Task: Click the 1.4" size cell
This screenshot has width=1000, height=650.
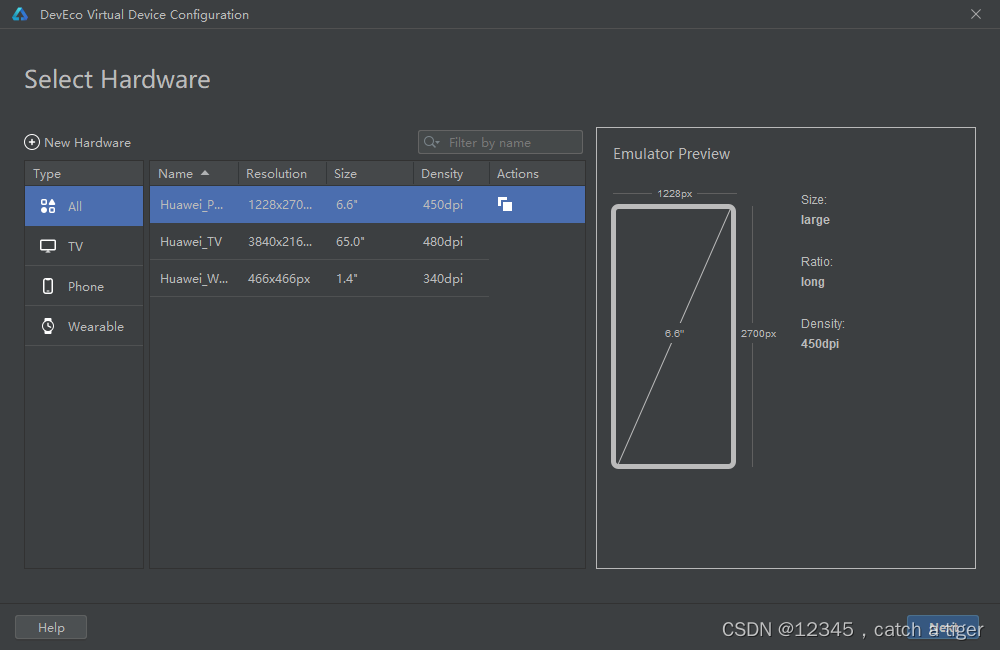Action: pos(346,279)
